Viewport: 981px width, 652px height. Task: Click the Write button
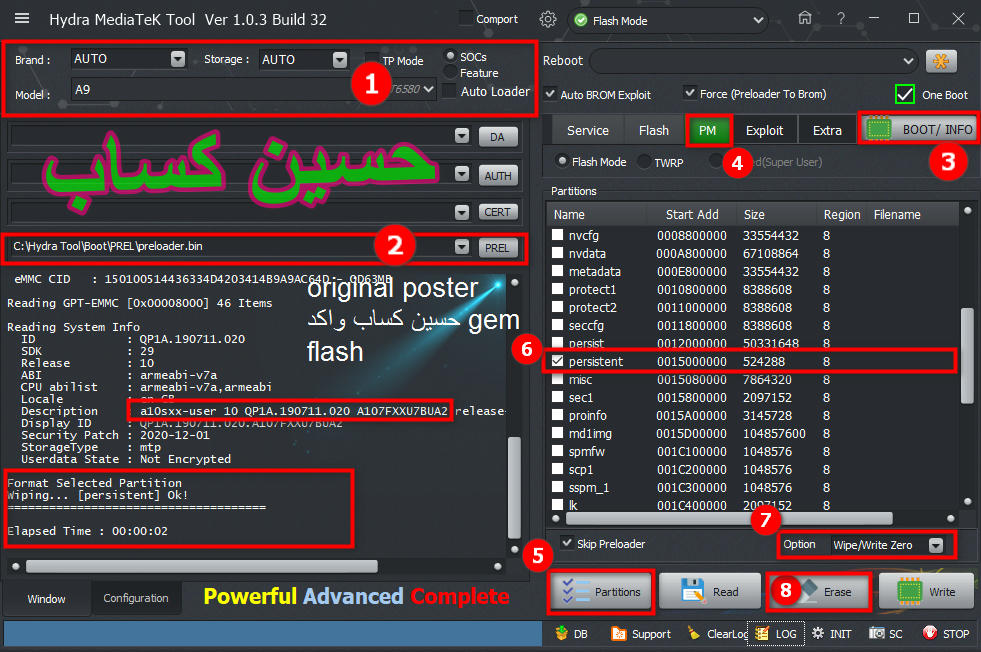click(x=927, y=591)
